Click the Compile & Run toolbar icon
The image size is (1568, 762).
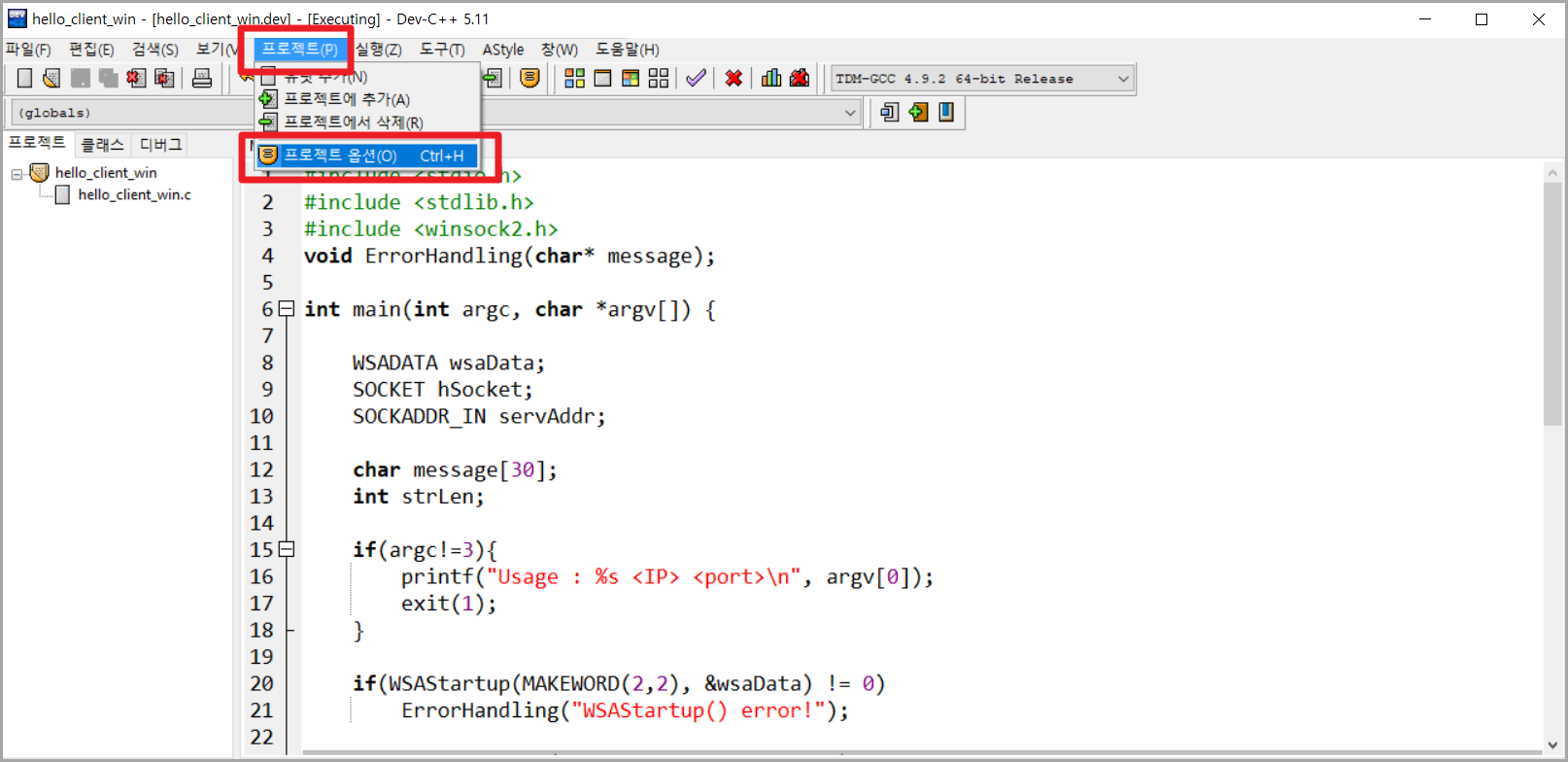point(631,79)
